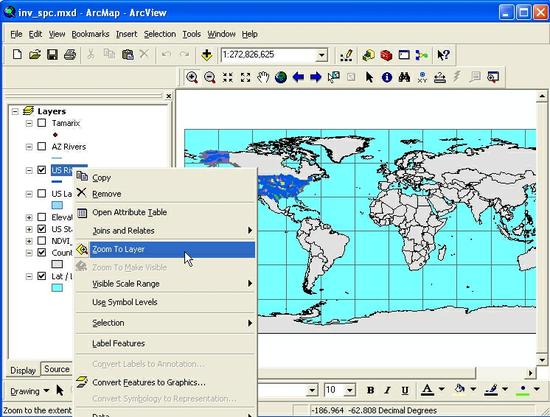The width and height of the screenshot is (550, 417).
Task: Open the Find binoculars tool
Action: pyautogui.click(x=404, y=77)
